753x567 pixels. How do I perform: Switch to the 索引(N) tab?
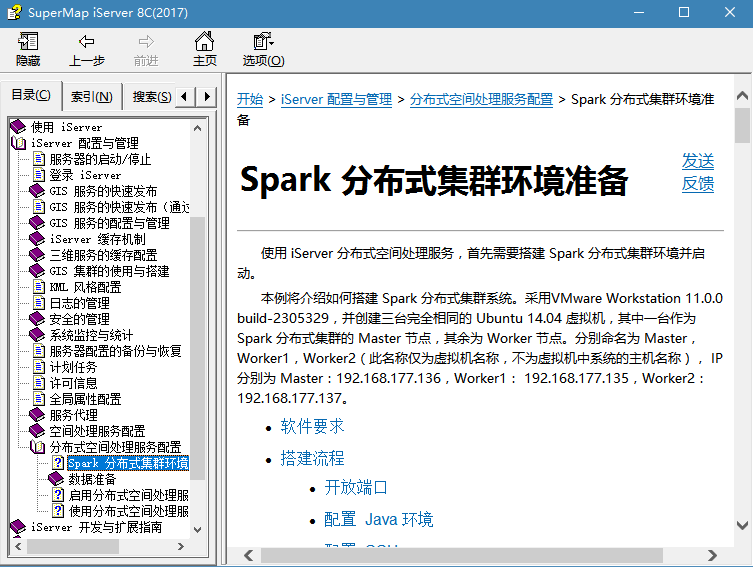tap(92, 97)
